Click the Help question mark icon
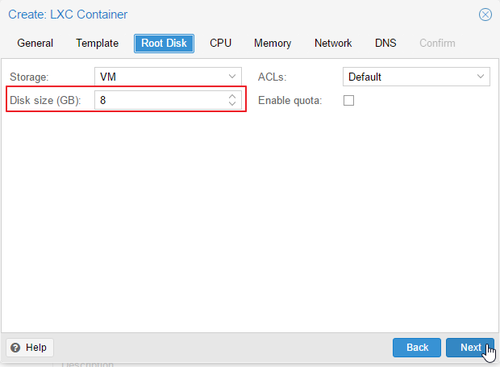Image resolution: width=500 pixels, height=367 pixels. click(15, 348)
